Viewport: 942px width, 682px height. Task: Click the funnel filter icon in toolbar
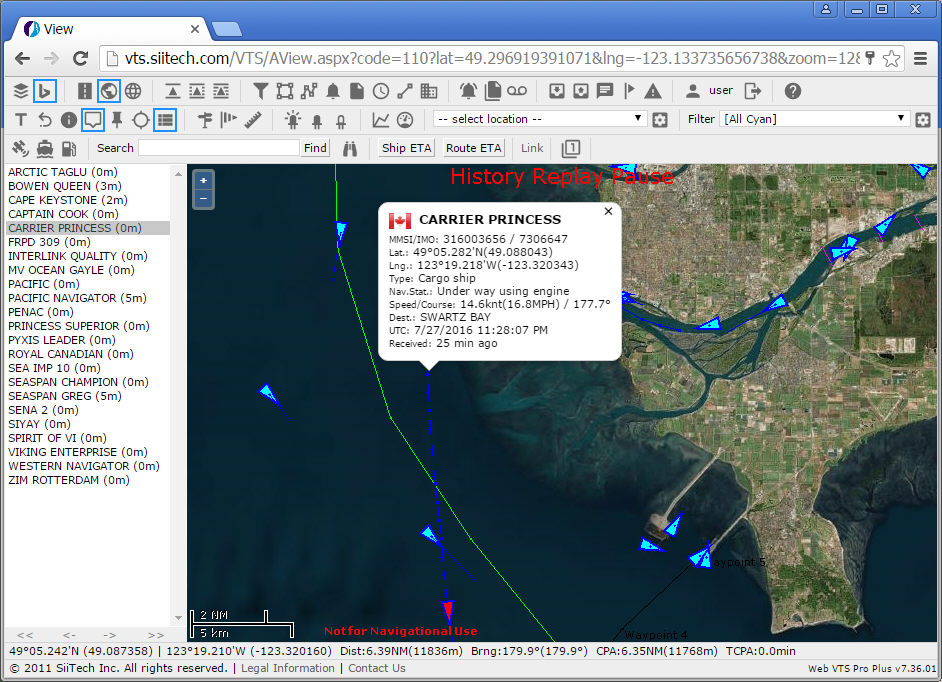click(x=260, y=91)
